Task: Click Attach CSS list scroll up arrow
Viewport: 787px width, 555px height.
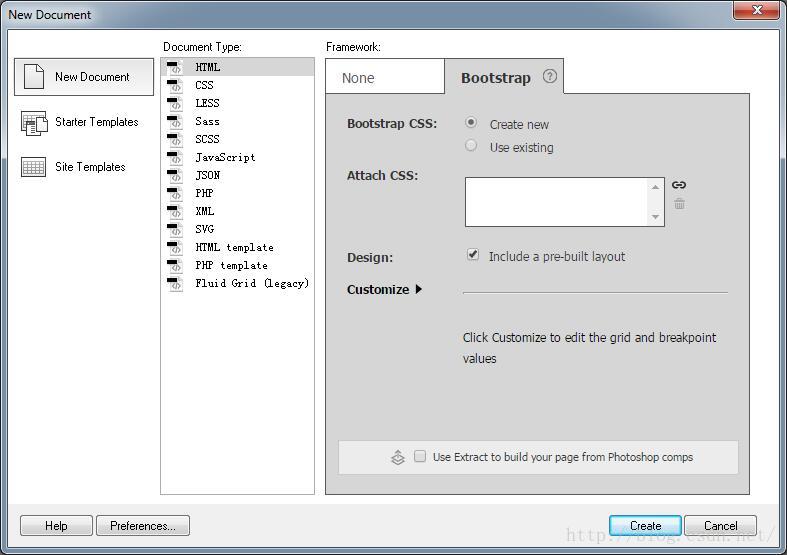Action: point(655,187)
